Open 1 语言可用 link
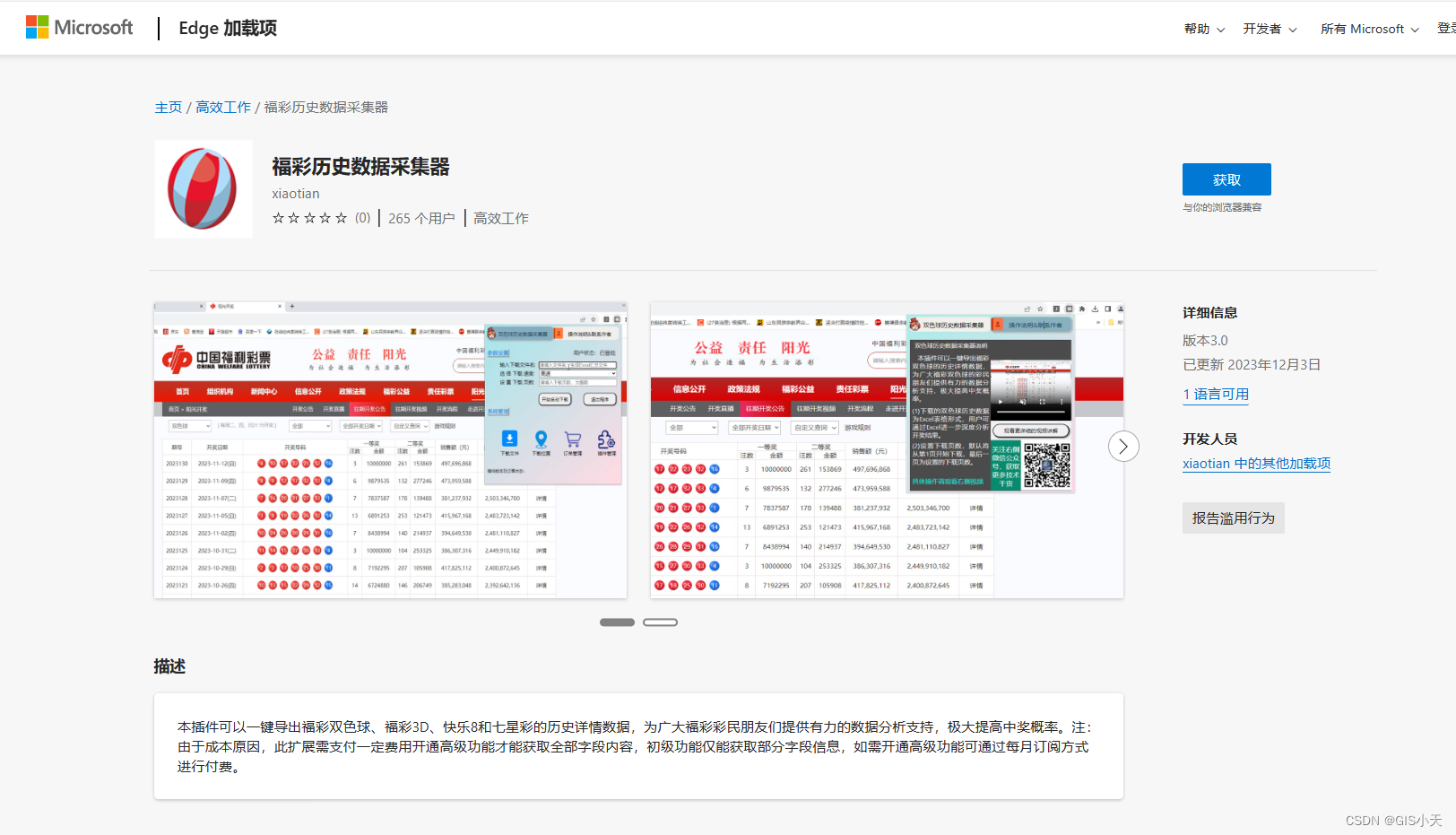 coord(1216,395)
